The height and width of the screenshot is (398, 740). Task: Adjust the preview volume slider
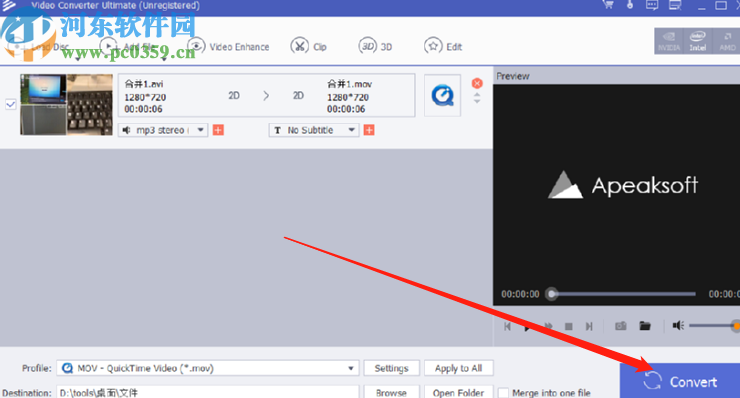[x=715, y=326]
